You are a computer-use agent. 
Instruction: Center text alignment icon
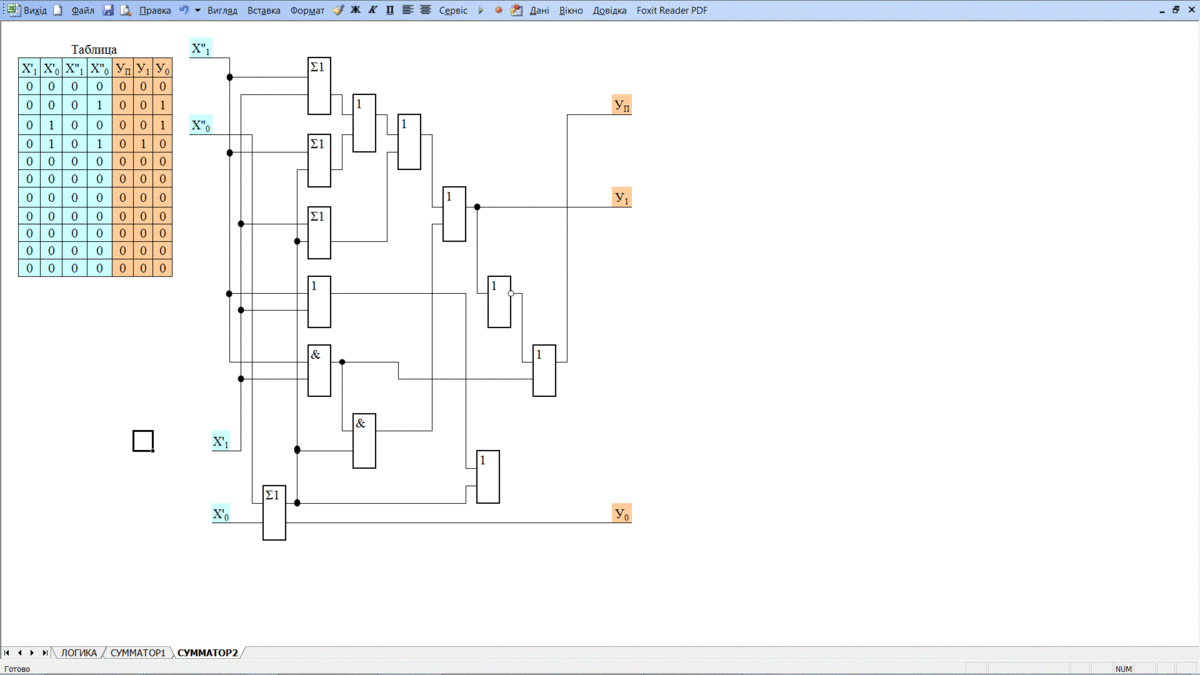click(425, 10)
